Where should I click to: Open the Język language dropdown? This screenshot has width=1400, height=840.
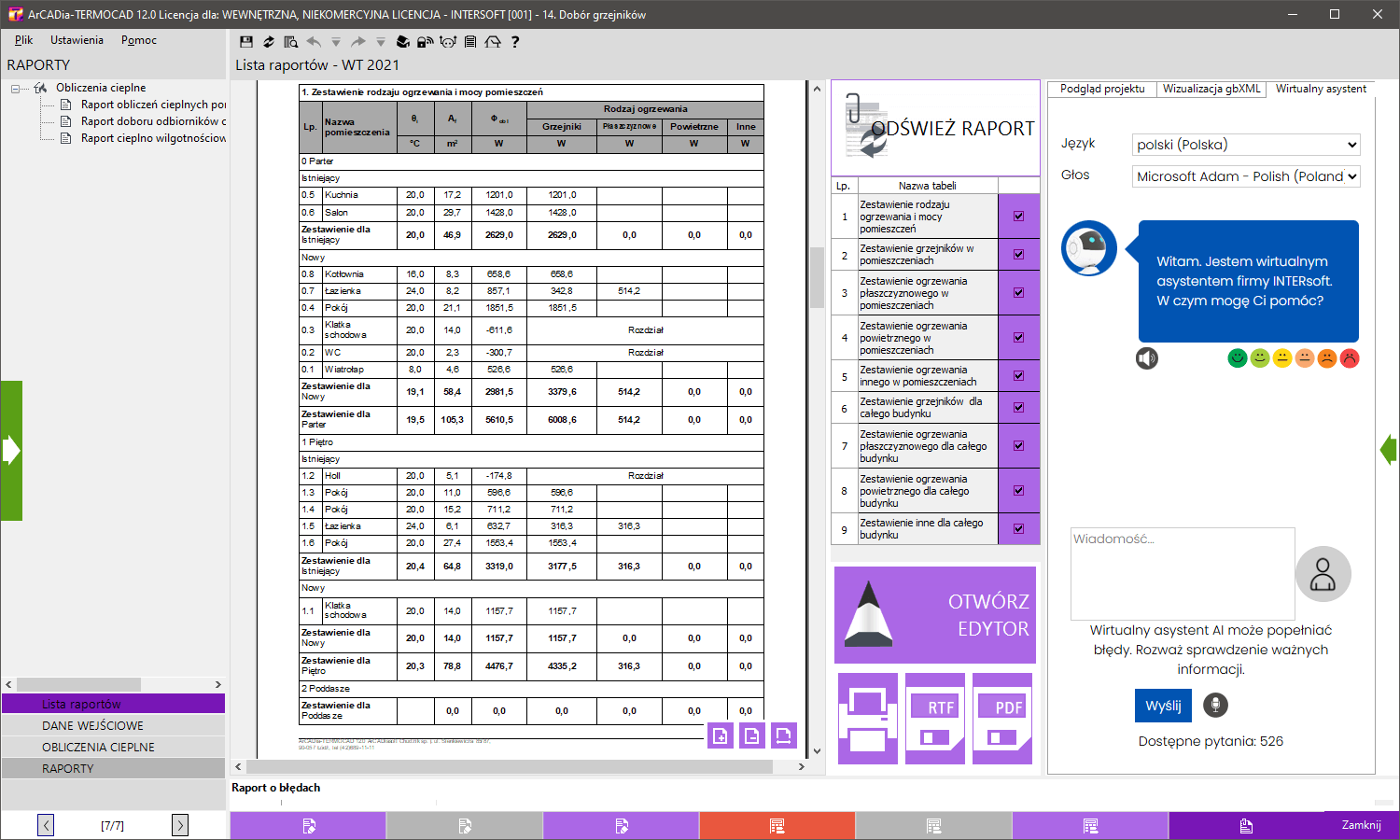click(x=1246, y=145)
